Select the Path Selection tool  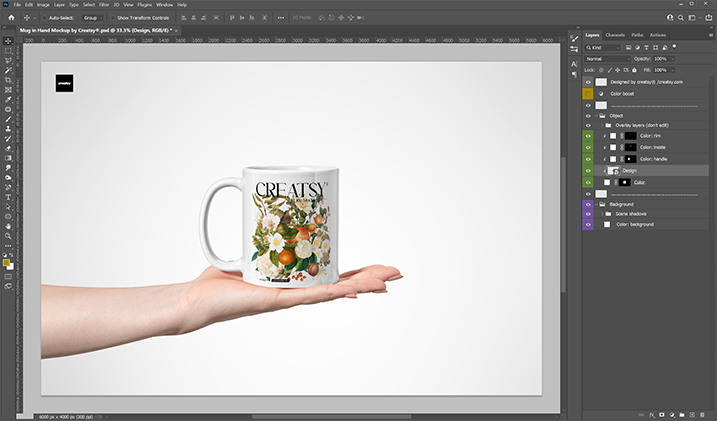pos(8,207)
